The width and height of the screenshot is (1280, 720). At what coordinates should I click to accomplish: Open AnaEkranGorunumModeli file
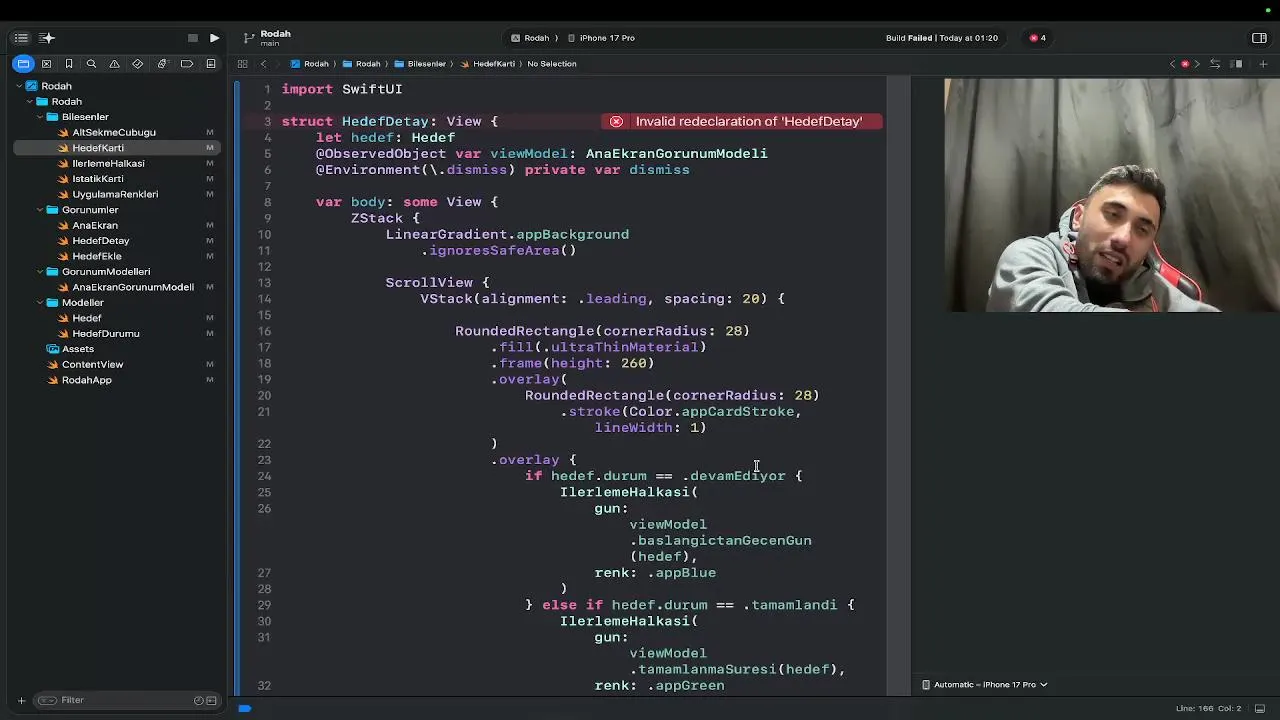tap(132, 287)
